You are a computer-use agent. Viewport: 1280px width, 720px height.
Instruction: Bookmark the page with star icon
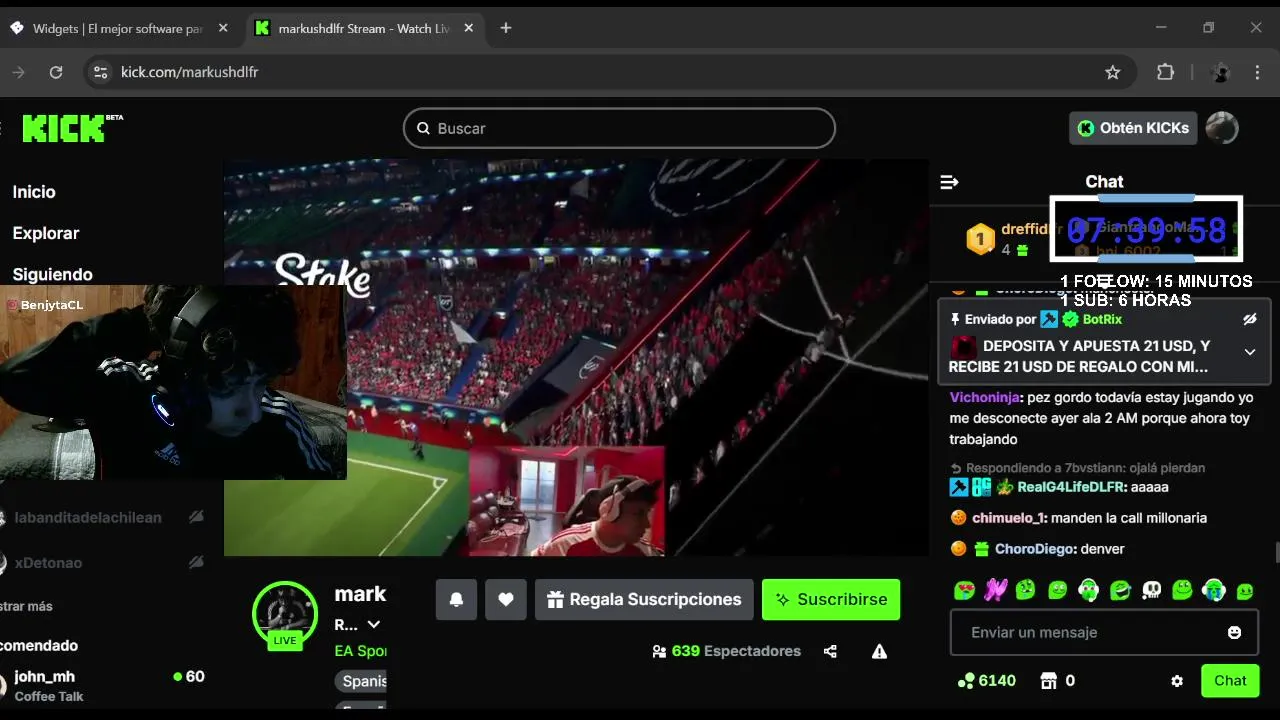(x=1112, y=72)
